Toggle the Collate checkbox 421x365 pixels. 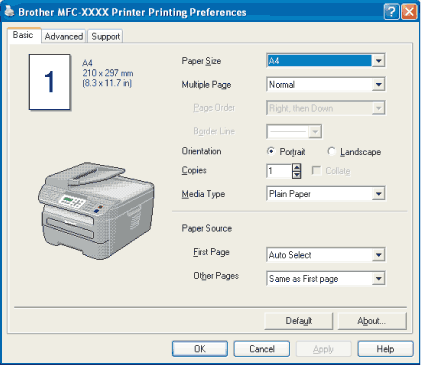click(316, 171)
